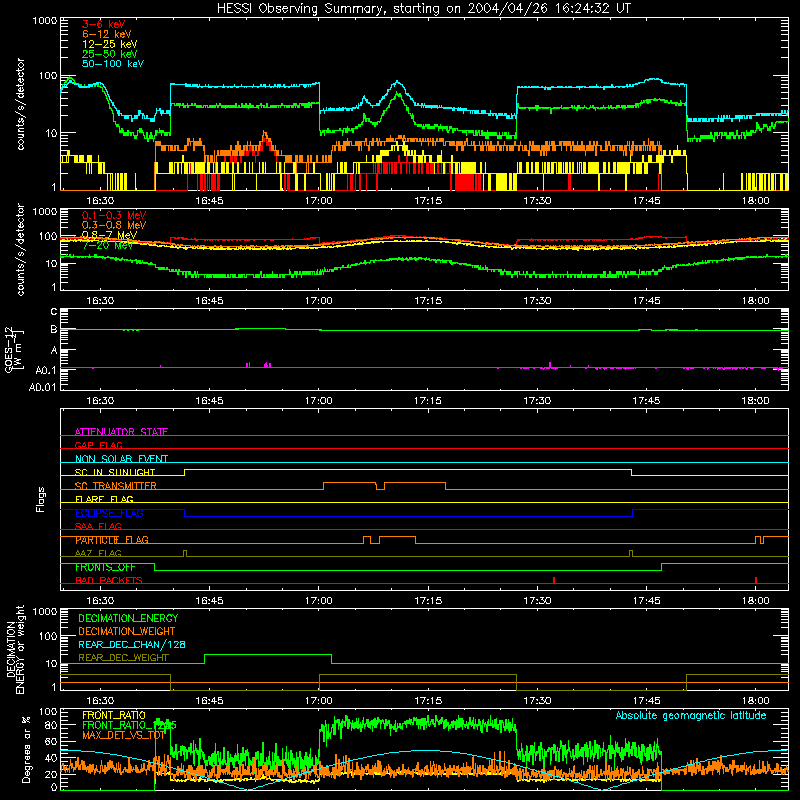The width and height of the screenshot is (800, 800).
Task: Click the NON_SOLAR_EVENT flag label
Action: click(x=121, y=459)
